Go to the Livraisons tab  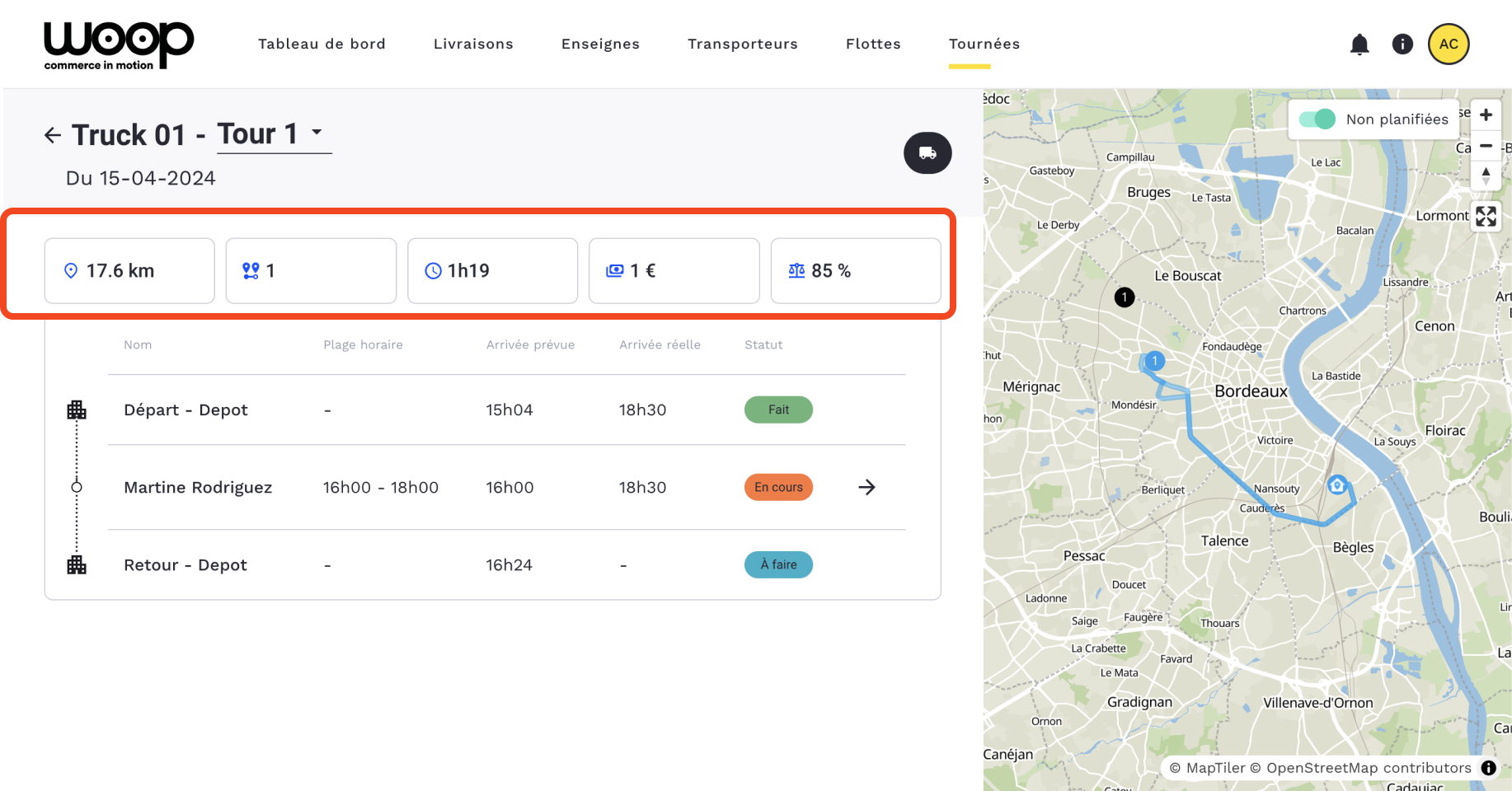[473, 44]
